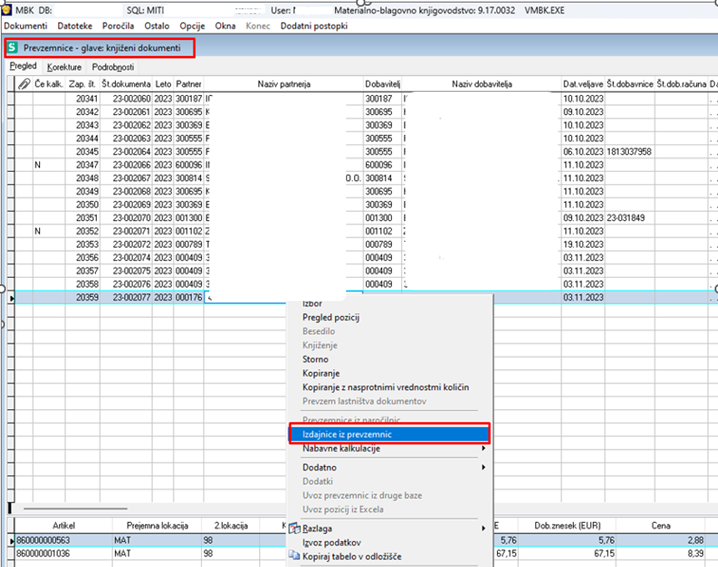
Task: Choose Storno in the context menu
Action: [315, 359]
